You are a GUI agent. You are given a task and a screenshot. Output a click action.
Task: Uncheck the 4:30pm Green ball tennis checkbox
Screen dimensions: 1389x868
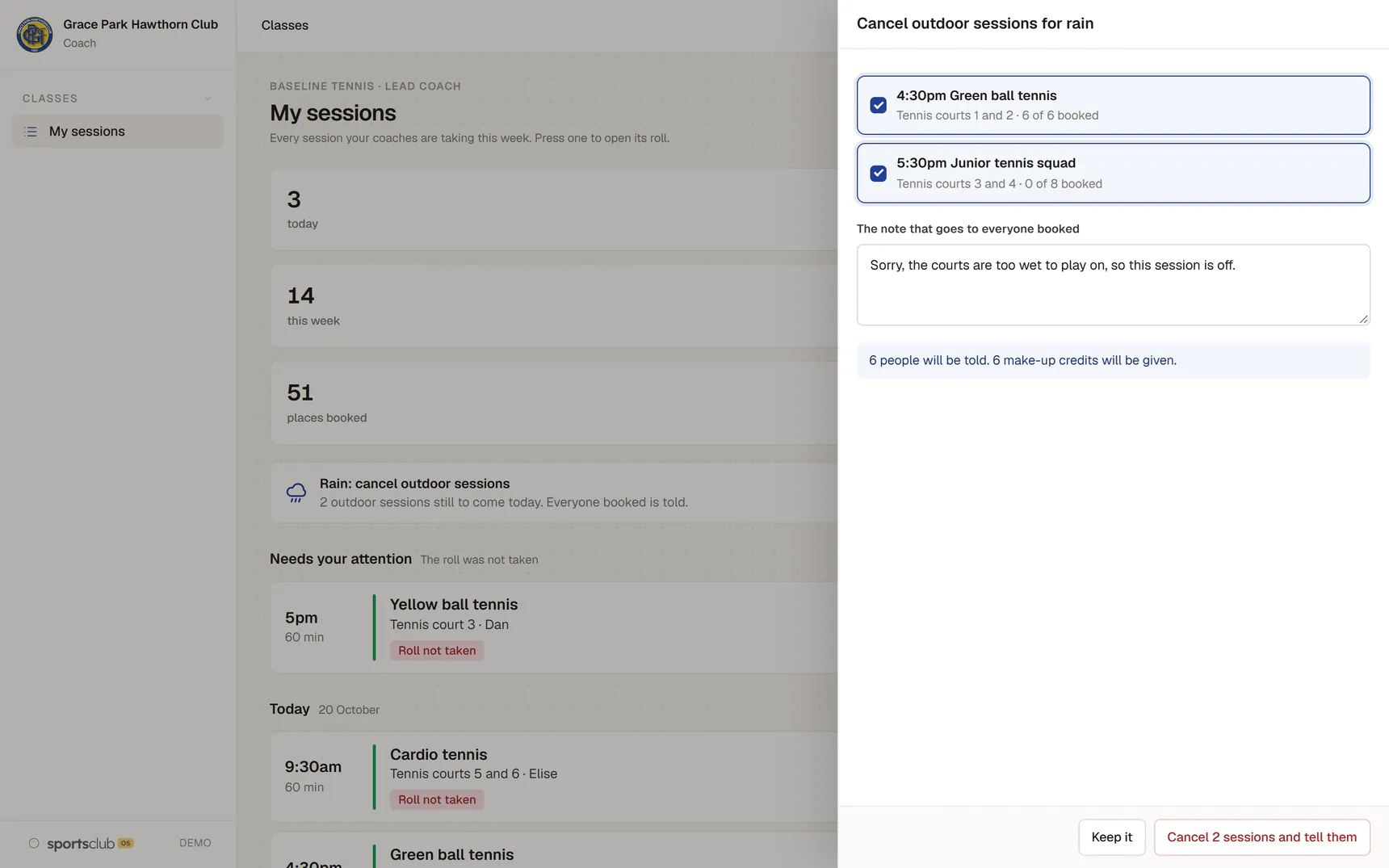(x=878, y=105)
